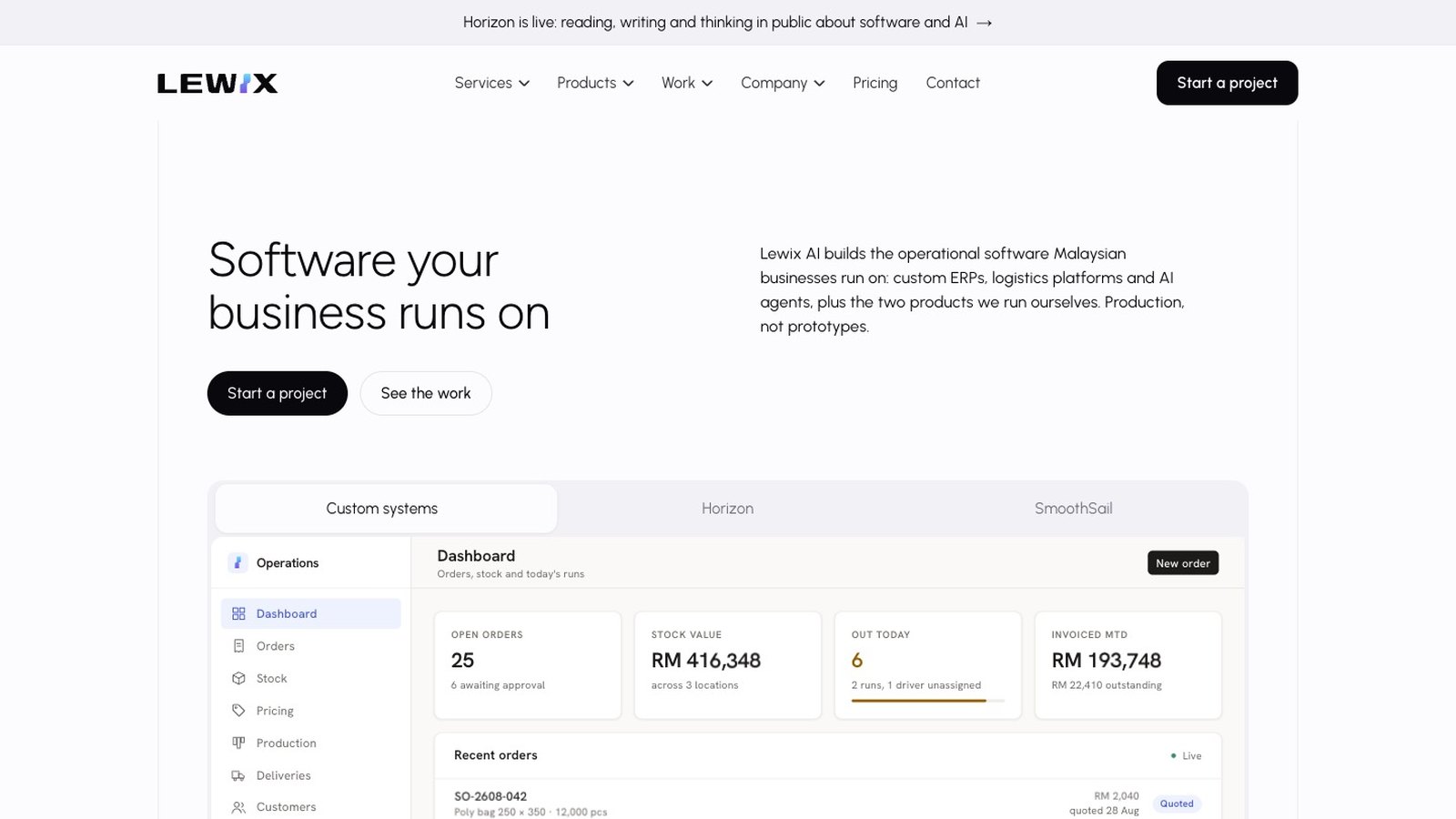The image size is (1456, 819).
Task: Click Start a project in the header
Action: (1227, 83)
